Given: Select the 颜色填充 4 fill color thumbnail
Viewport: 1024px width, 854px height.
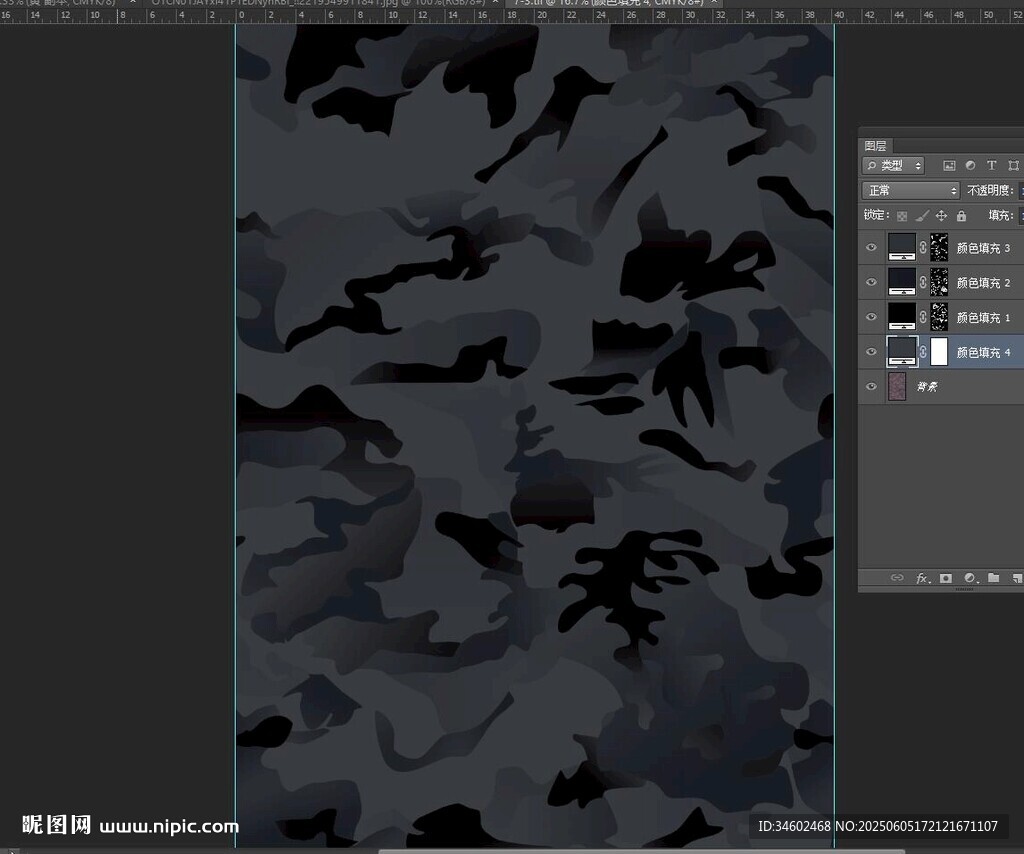Looking at the screenshot, I should [901, 351].
